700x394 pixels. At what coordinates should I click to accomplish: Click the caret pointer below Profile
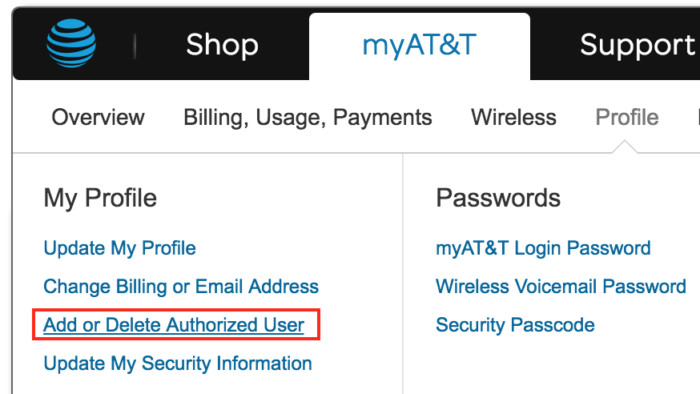(x=625, y=147)
